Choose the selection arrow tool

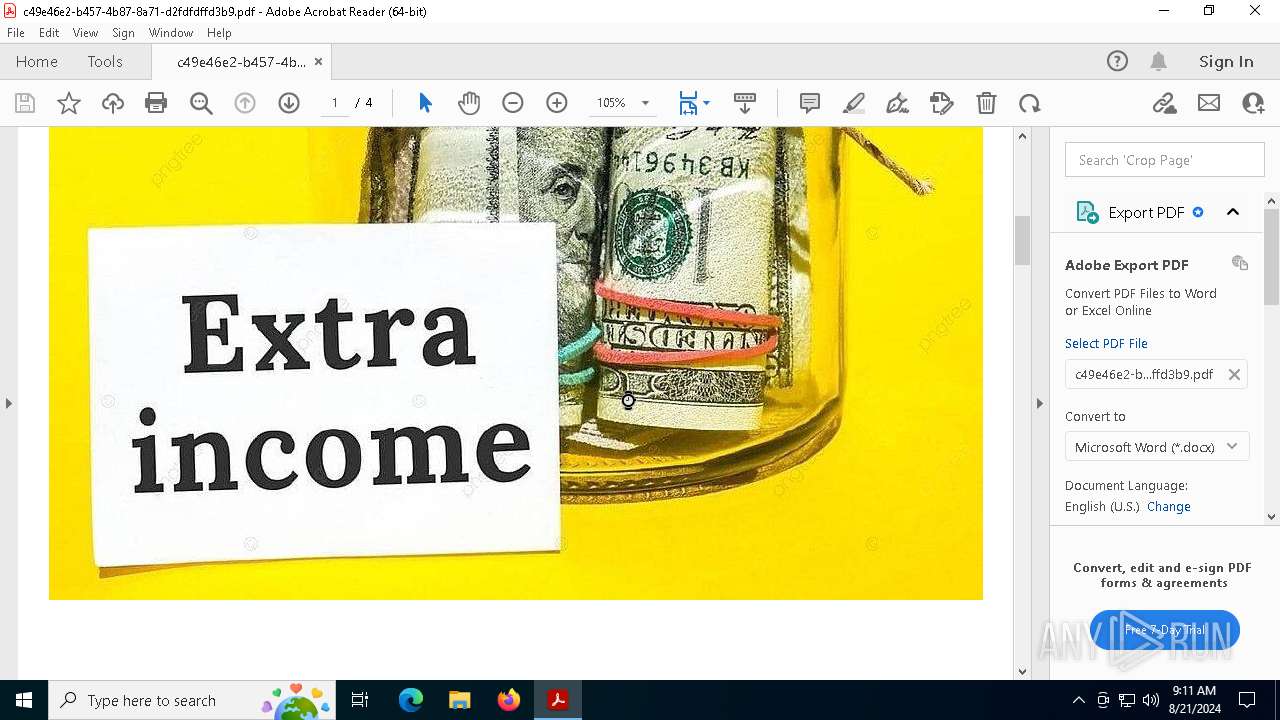click(x=425, y=103)
